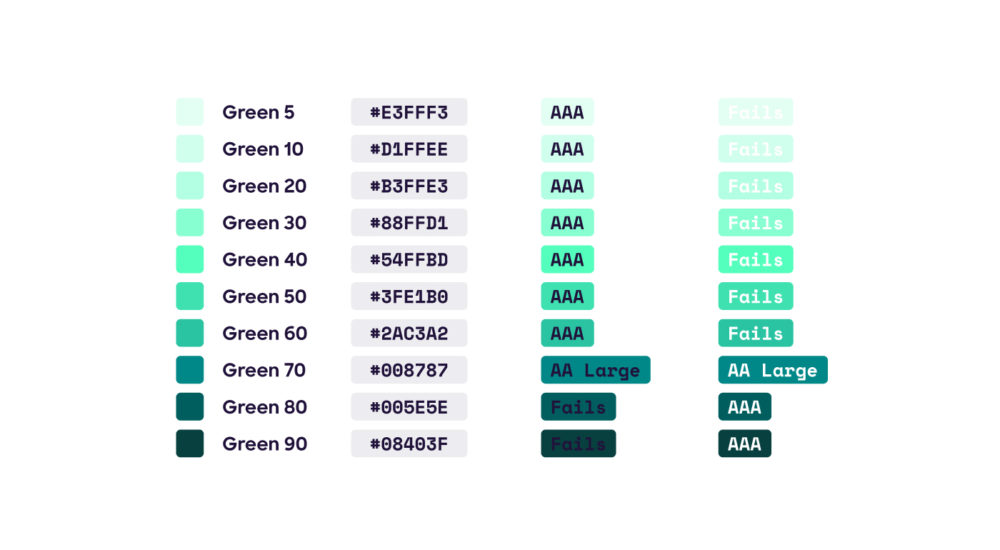The height and width of the screenshot is (550, 1000).
Task: Click the dark-text Fails badge for Green 80
Action: click(578, 406)
